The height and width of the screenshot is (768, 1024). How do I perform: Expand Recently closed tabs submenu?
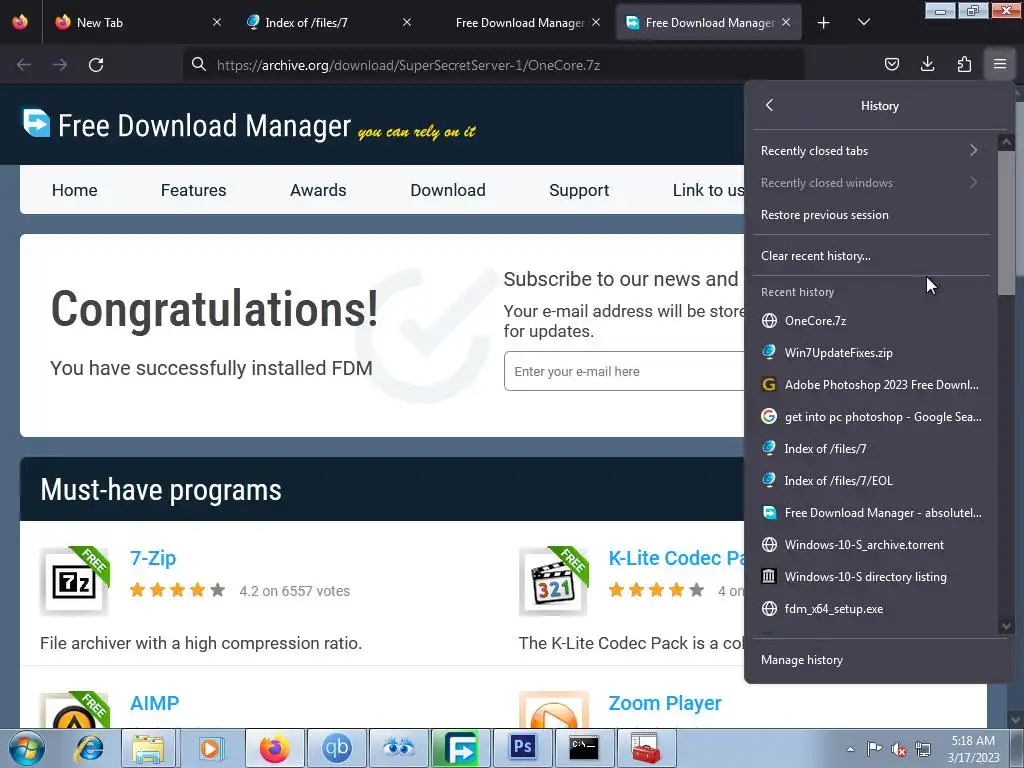pos(871,151)
